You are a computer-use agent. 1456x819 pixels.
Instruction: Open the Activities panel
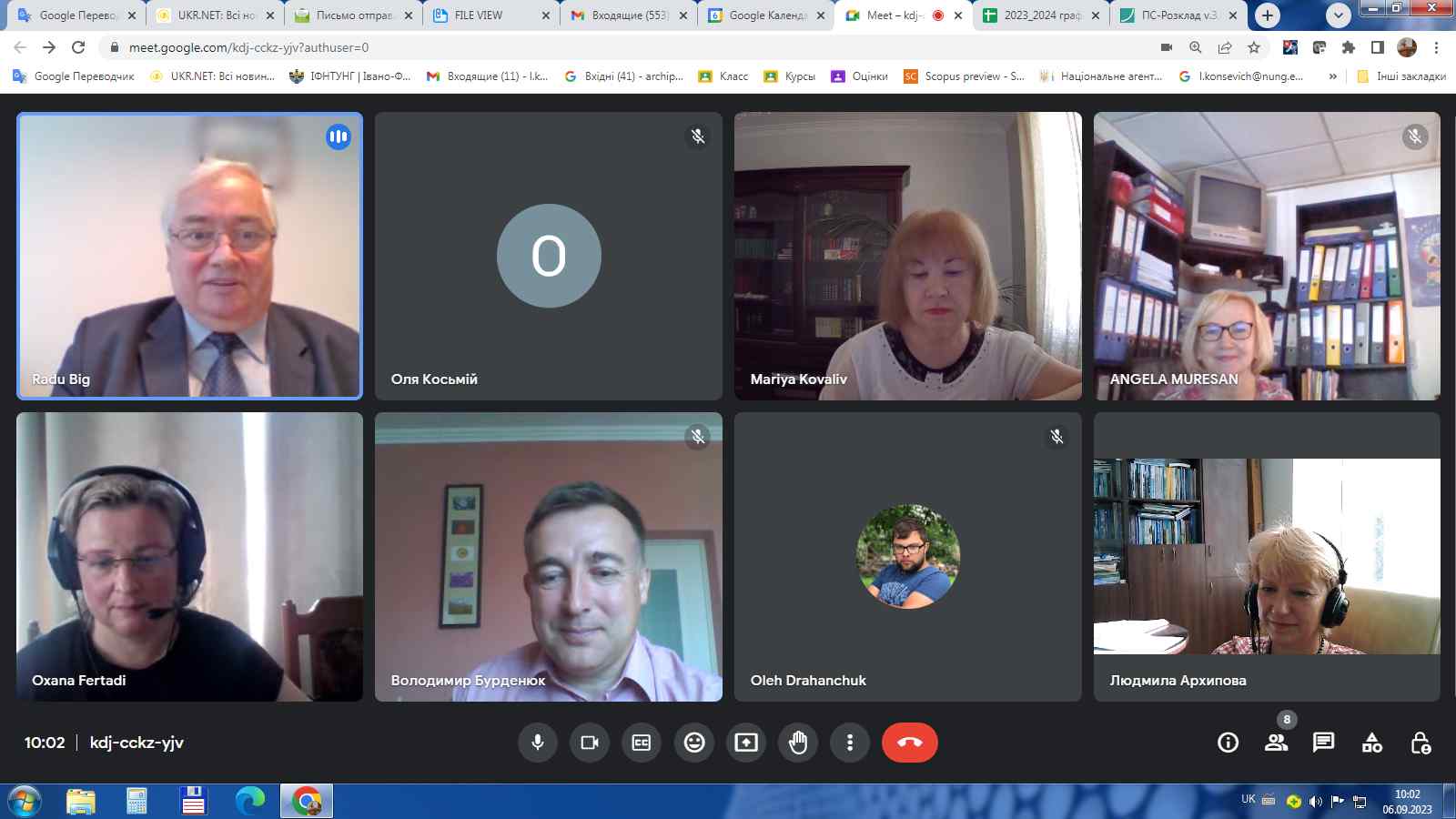pyautogui.click(x=1371, y=743)
